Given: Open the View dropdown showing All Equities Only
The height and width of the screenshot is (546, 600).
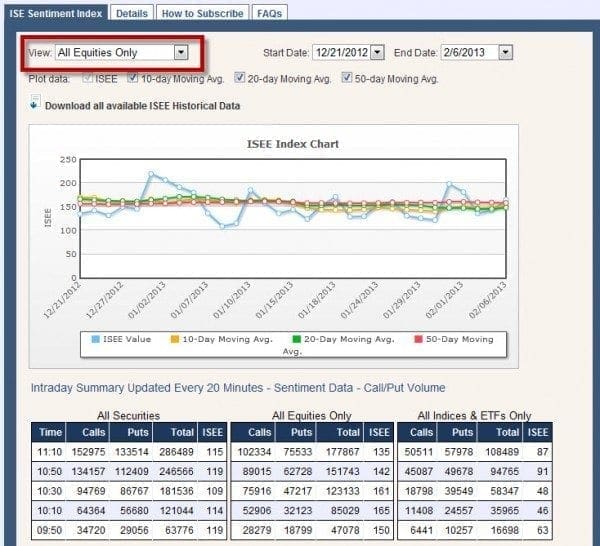Looking at the screenshot, I should tap(180, 52).
